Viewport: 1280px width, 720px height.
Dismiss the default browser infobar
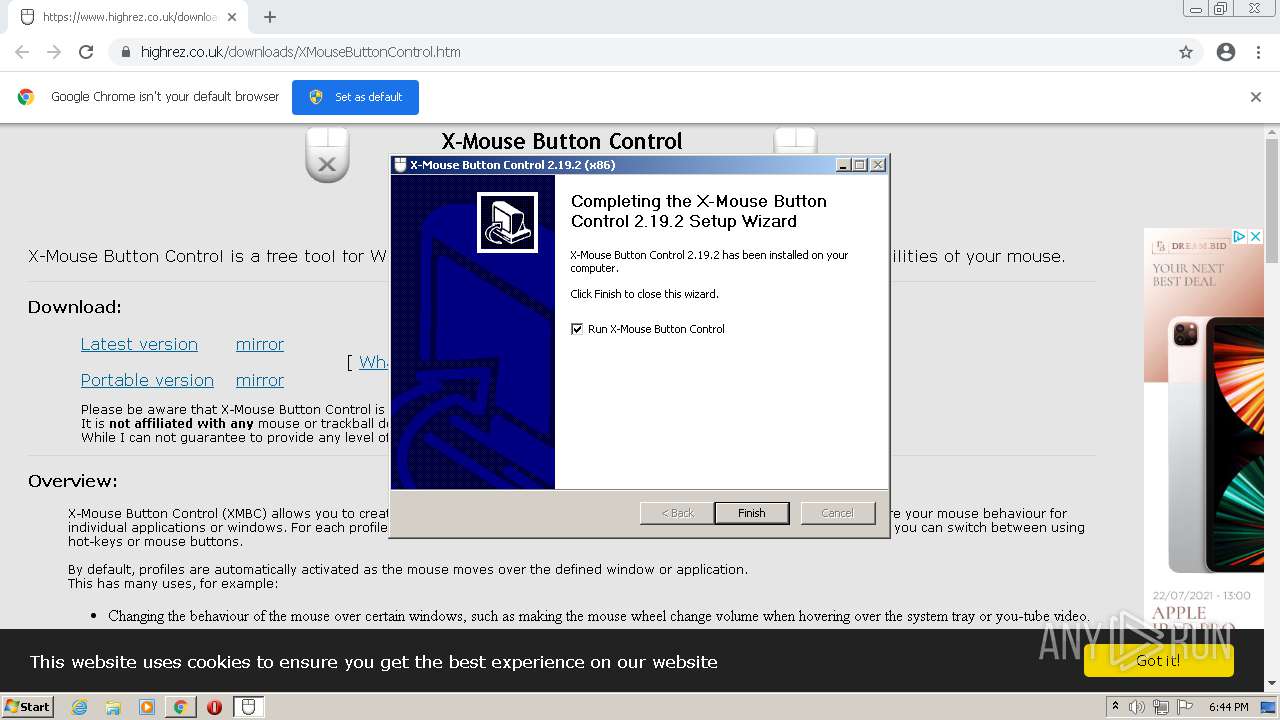pos(1256,97)
